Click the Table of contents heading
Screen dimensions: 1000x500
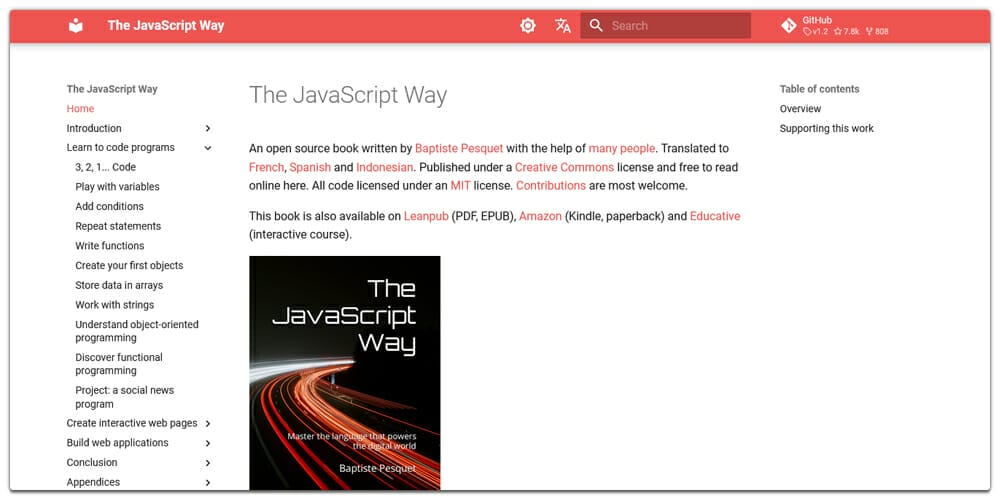coord(820,89)
